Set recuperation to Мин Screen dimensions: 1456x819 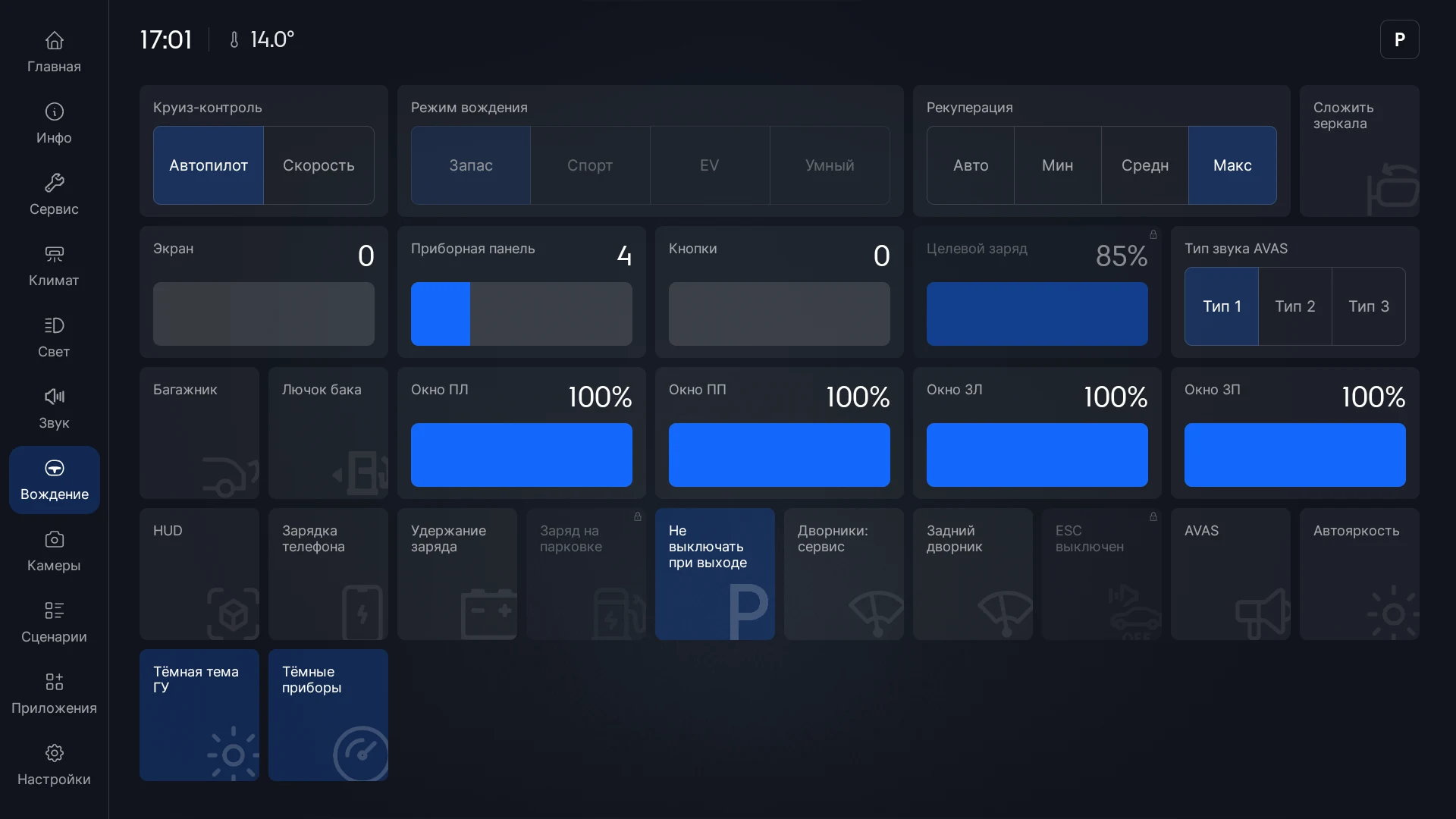1058,165
